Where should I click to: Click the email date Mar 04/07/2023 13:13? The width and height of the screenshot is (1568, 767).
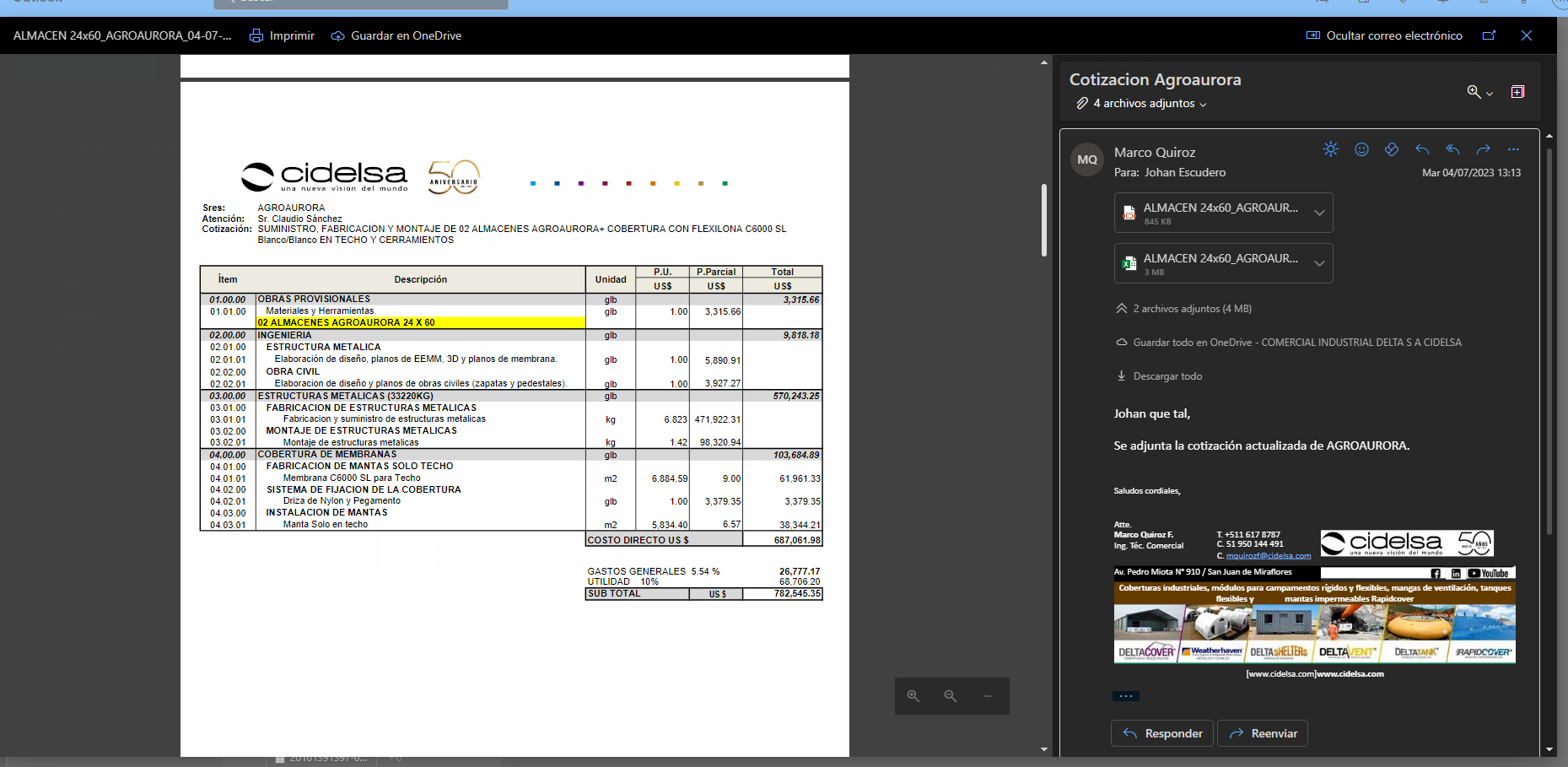coord(1471,173)
